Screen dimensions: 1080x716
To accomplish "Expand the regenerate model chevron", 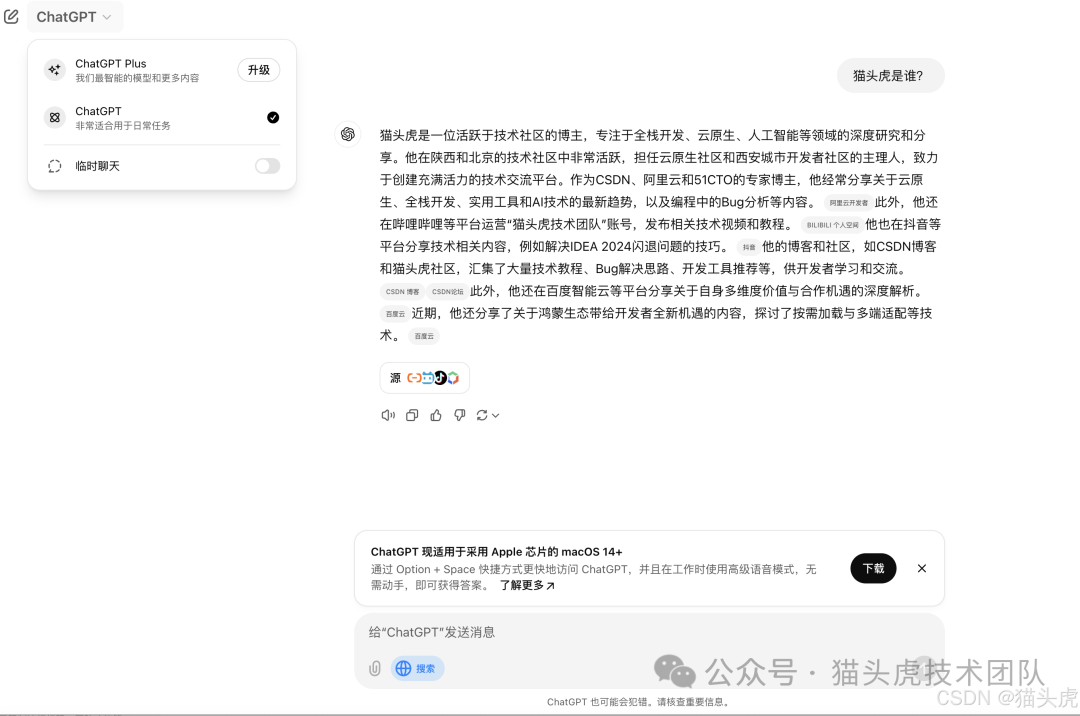I will [x=495, y=415].
